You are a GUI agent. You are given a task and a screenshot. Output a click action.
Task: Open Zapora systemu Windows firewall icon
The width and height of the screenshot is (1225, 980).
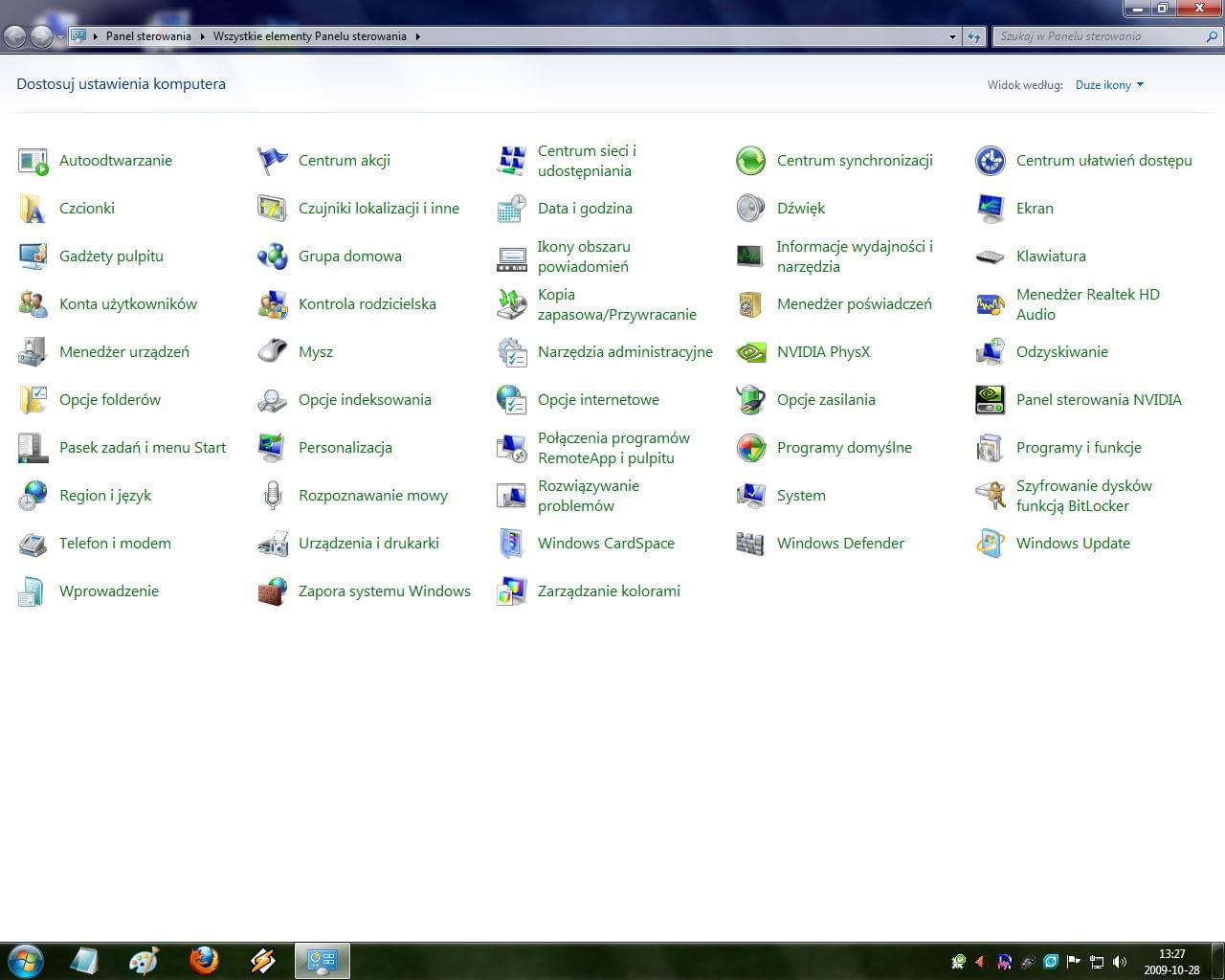273,591
